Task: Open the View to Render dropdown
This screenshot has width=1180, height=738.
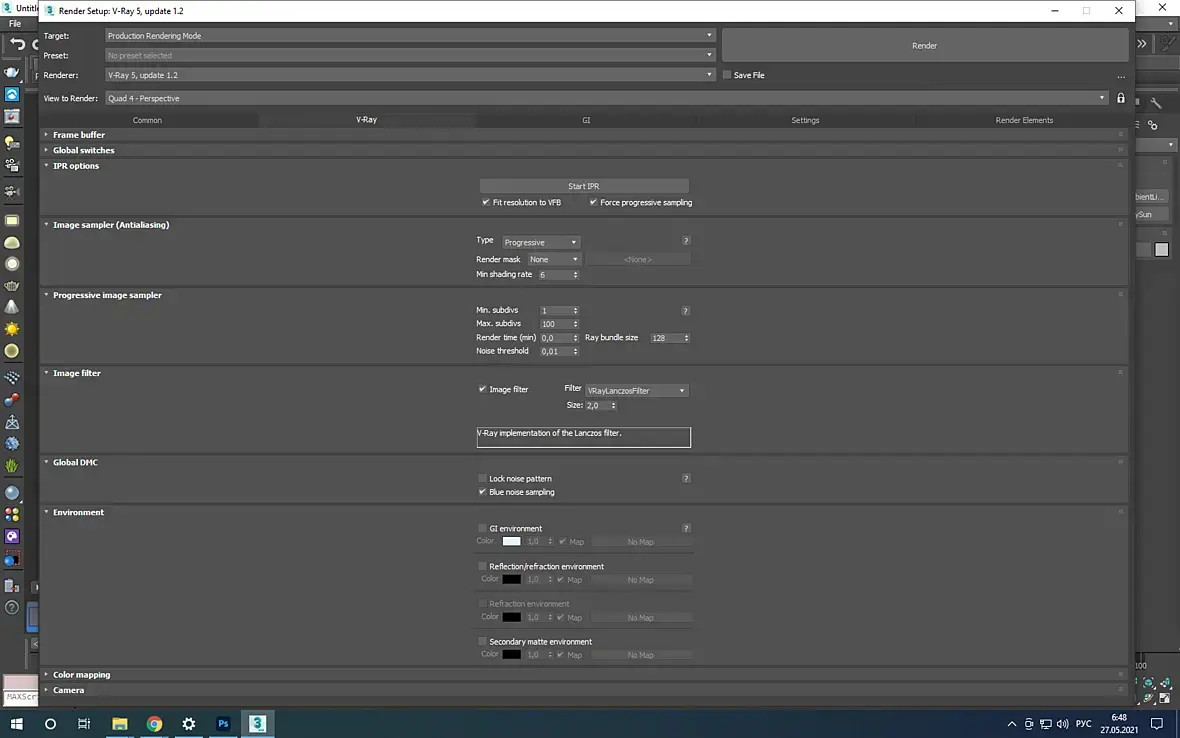Action: pyautogui.click(x=607, y=99)
